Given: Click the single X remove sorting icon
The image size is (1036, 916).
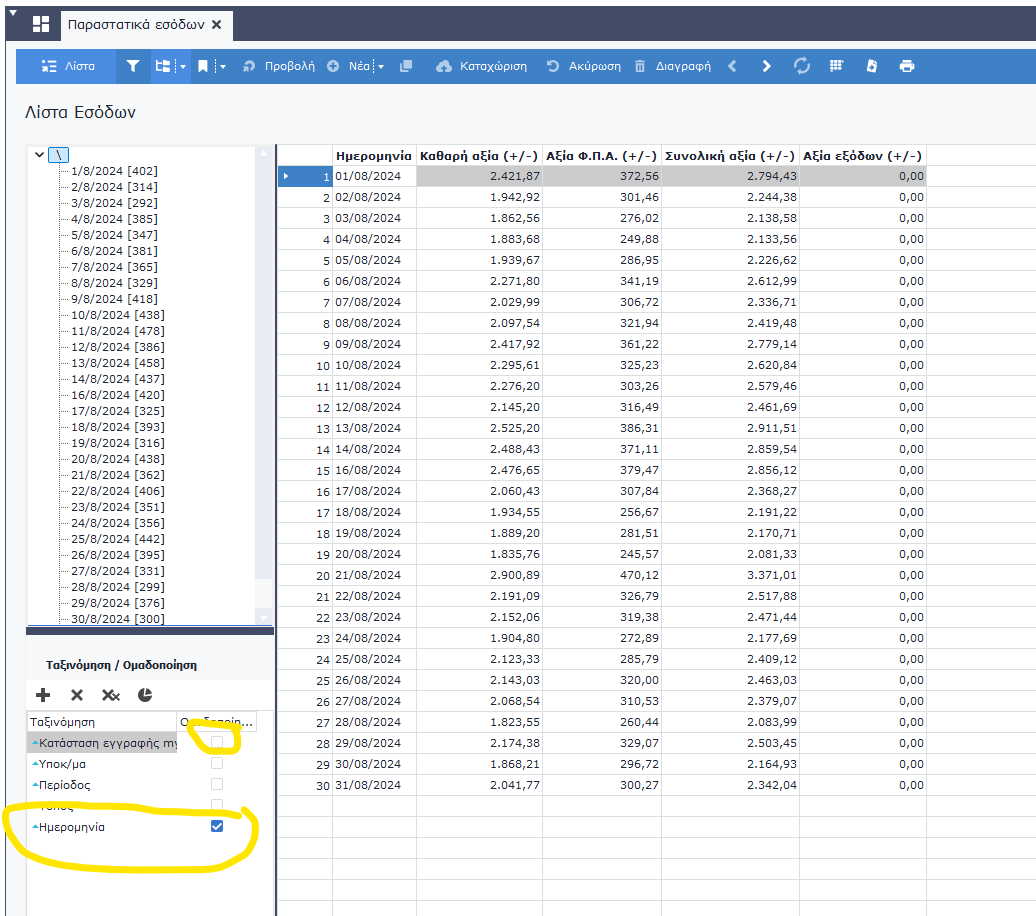Looking at the screenshot, I should pyautogui.click(x=77, y=695).
